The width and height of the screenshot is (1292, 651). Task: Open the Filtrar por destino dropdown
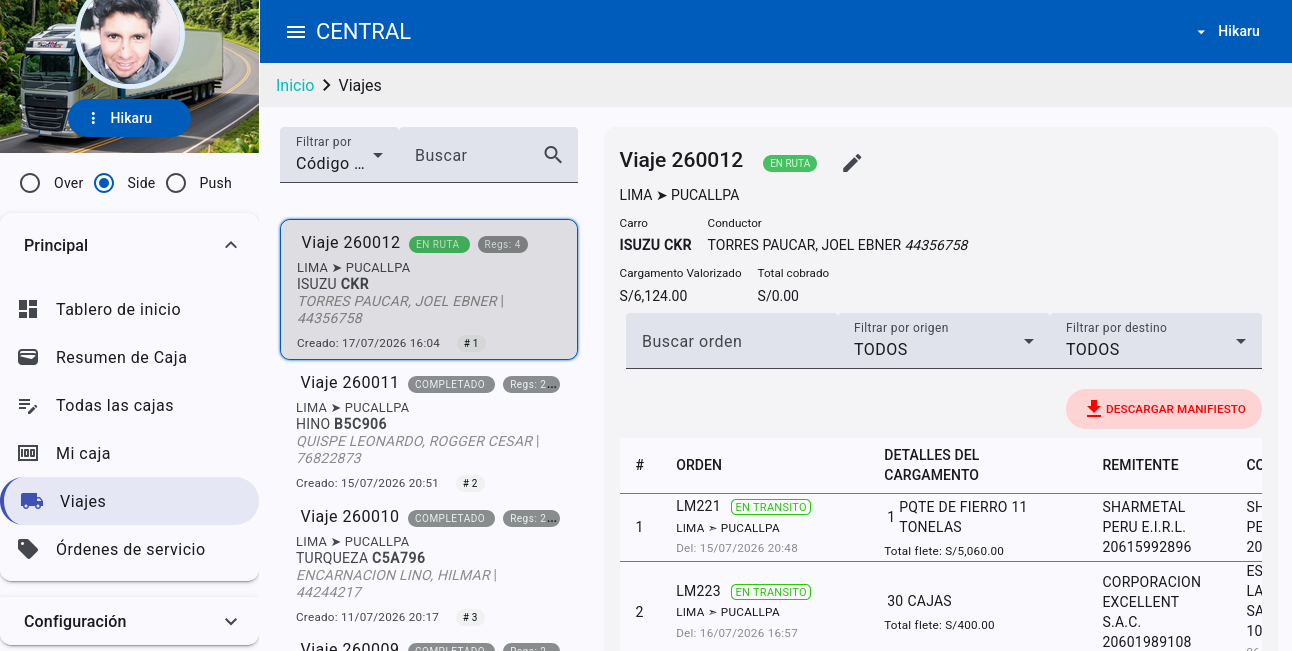point(1156,341)
